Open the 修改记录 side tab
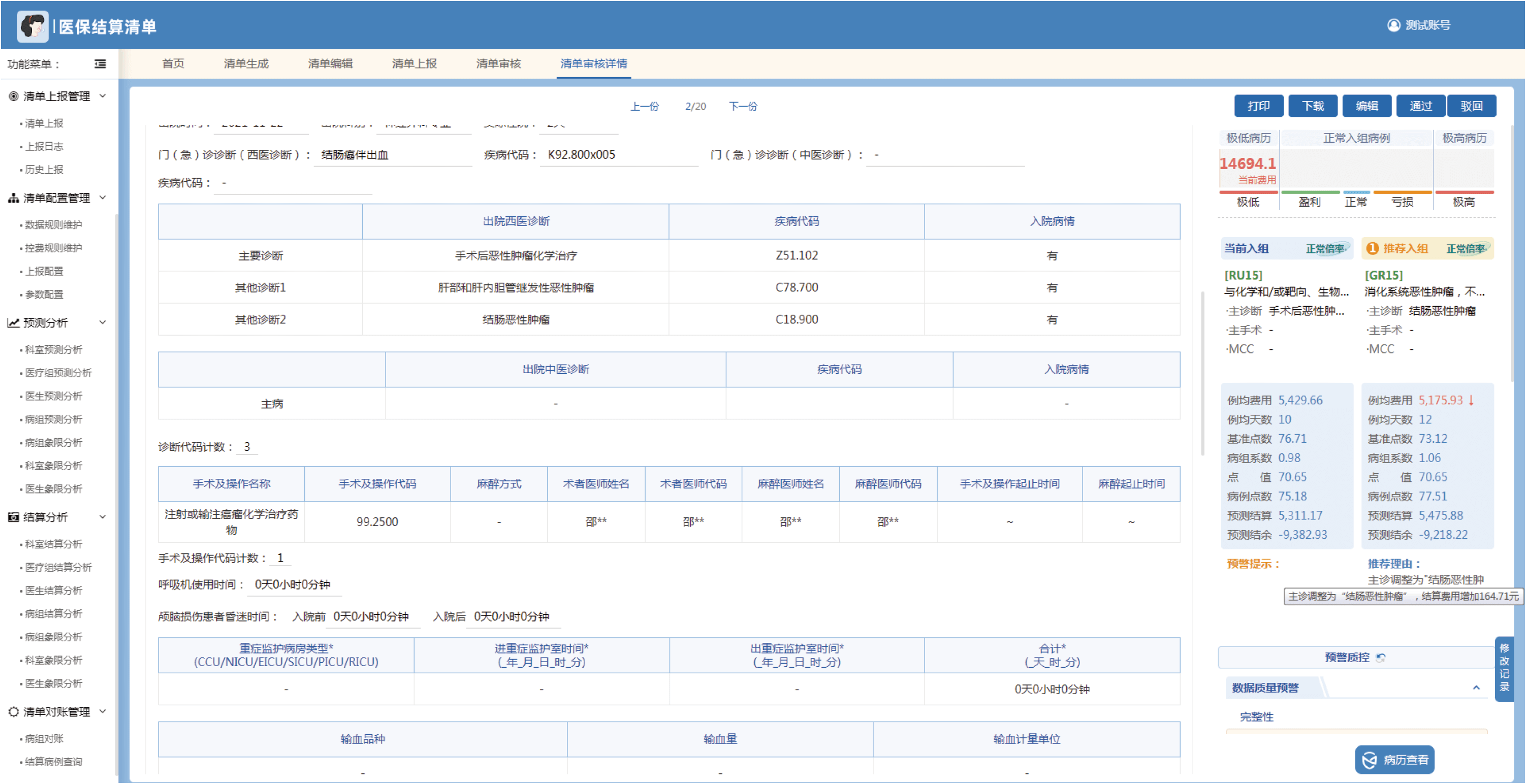Screen dimensions: 1526x784 1504,669
